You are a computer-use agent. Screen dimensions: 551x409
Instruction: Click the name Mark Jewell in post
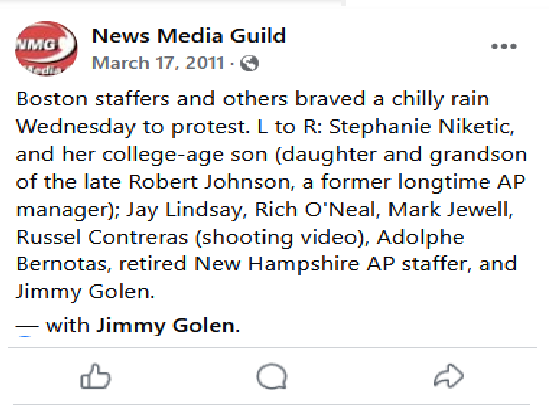click(x=450, y=210)
